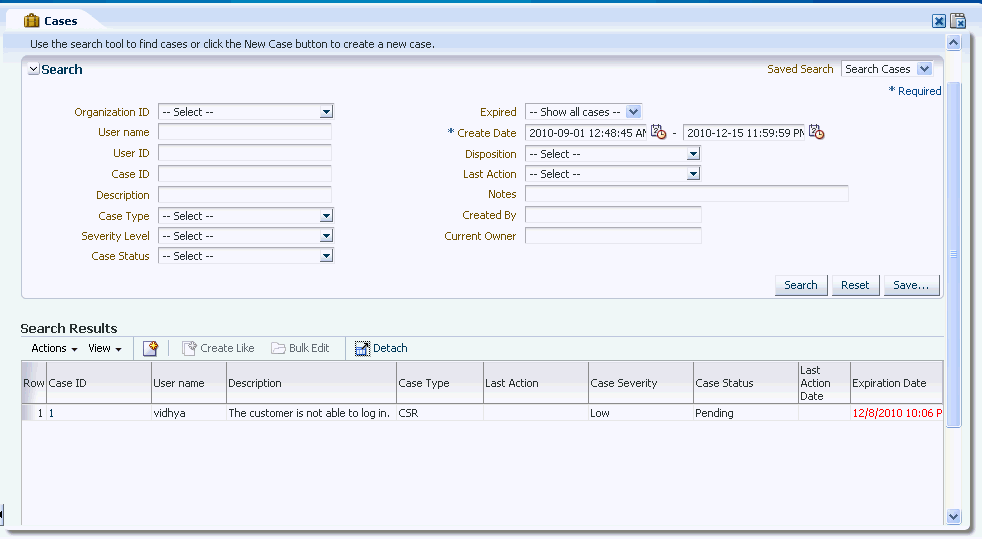The image size is (982, 539).
Task: Click the User ID input field
Action: 245,153
